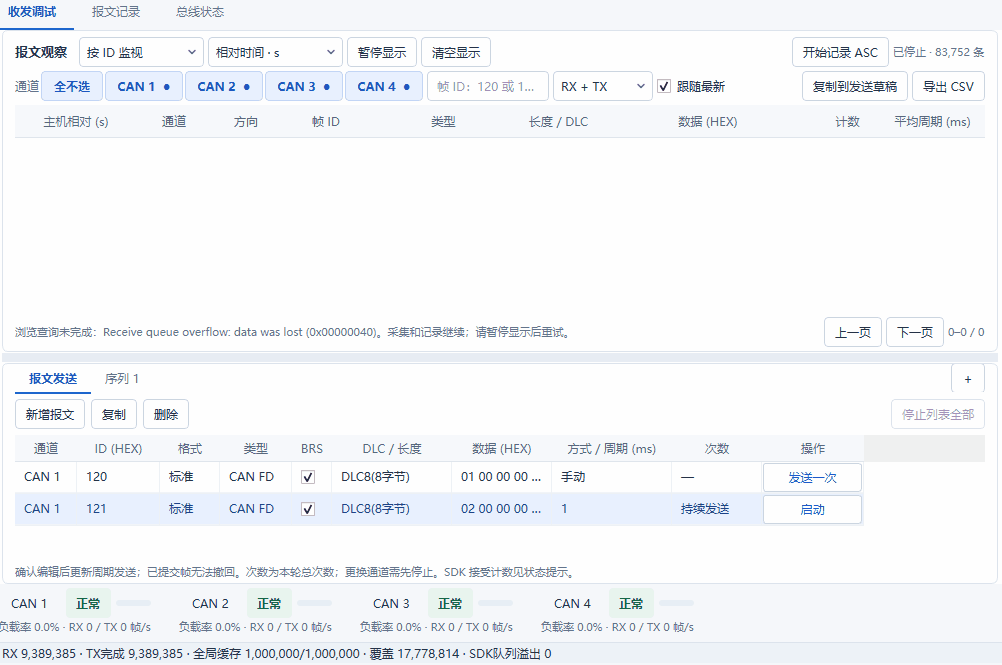
Task: Go to next page with 下一页
Action: [915, 332]
